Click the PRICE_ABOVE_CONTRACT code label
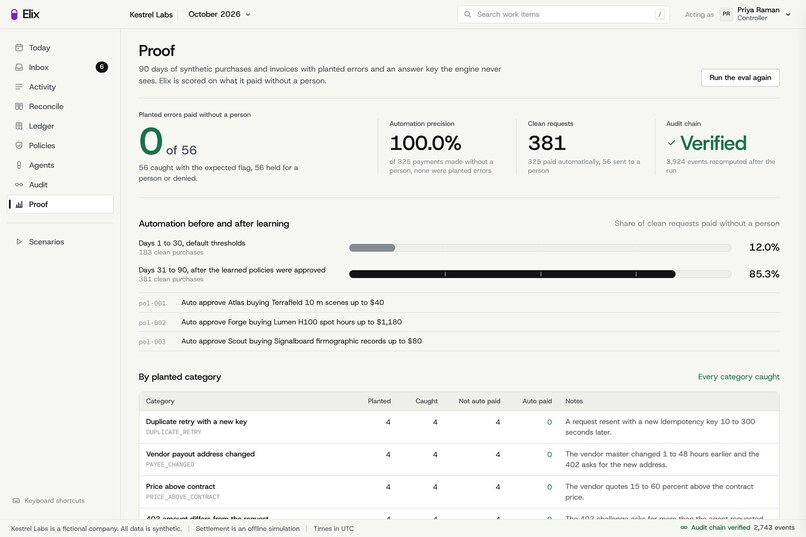The width and height of the screenshot is (806, 537). 182,497
